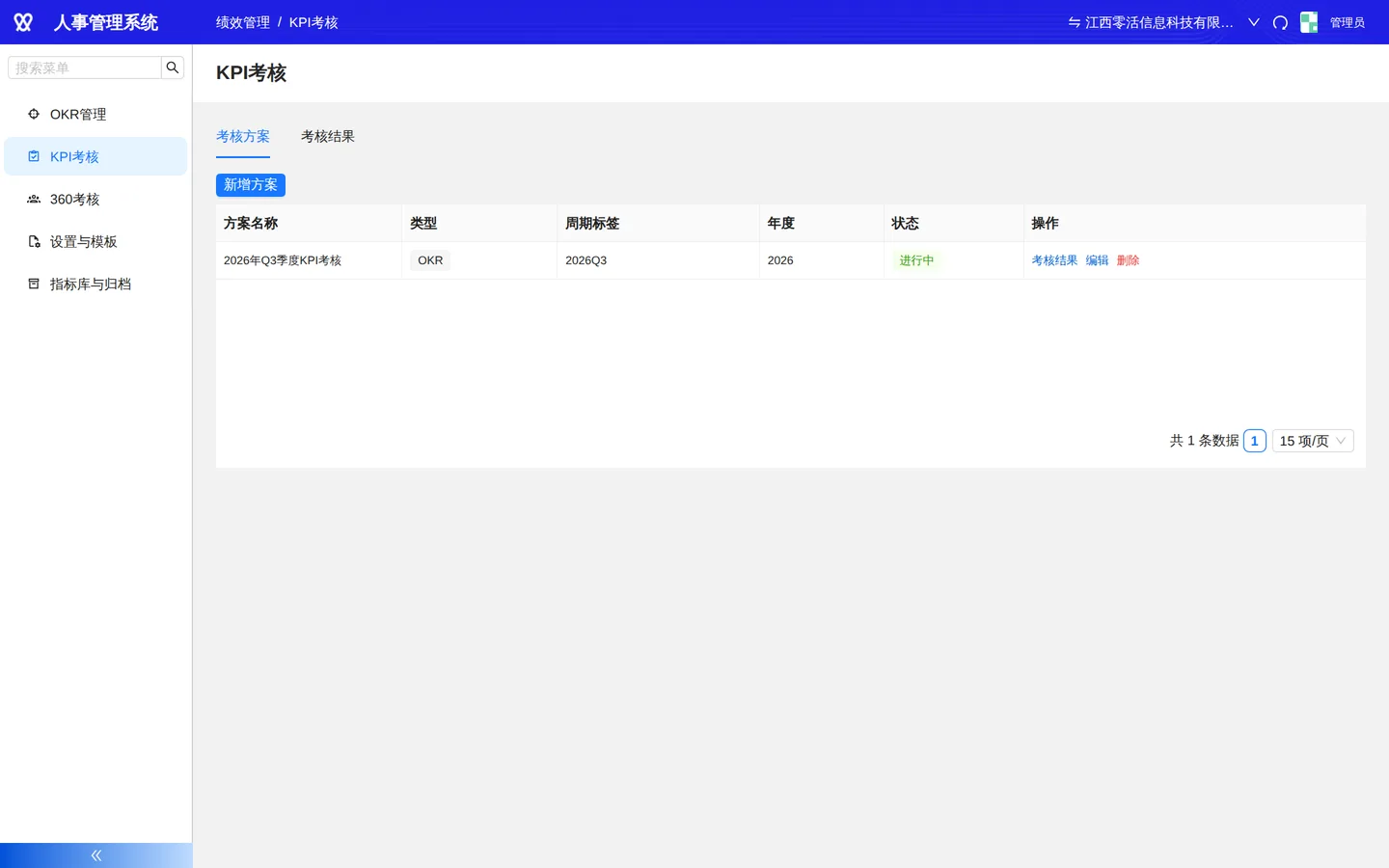Click the 共 1 条数据 total text
This screenshot has height=868, width=1389.
pos(1204,441)
